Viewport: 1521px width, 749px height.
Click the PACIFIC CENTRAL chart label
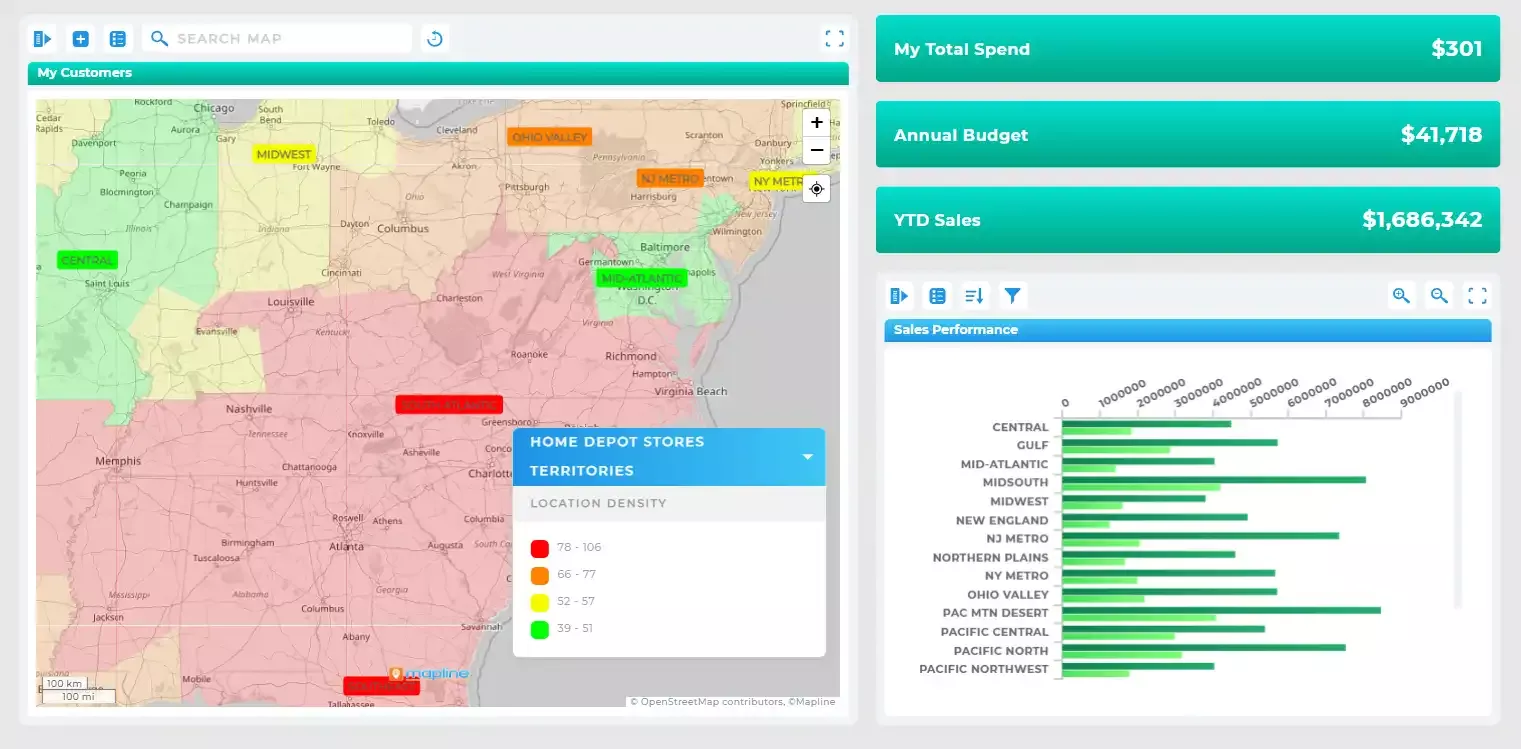(995, 632)
